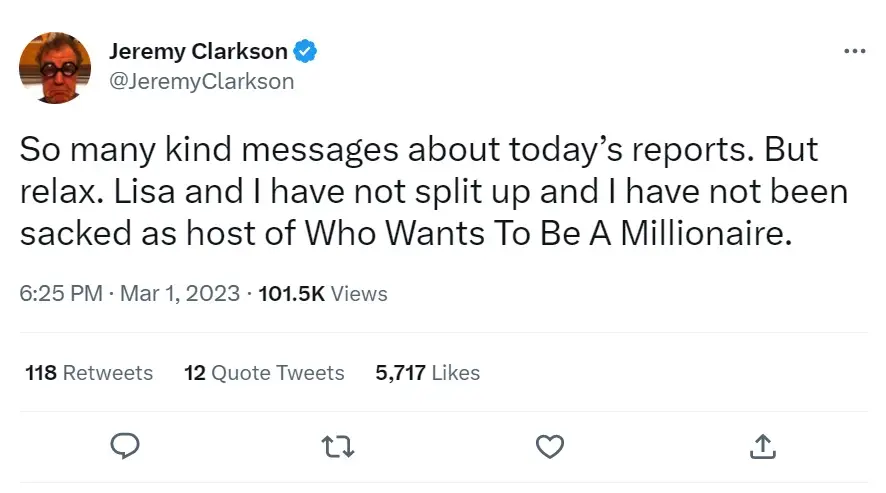Open the 12 Quote Tweets list
Viewport: 886px width, 493px height.
click(264, 373)
